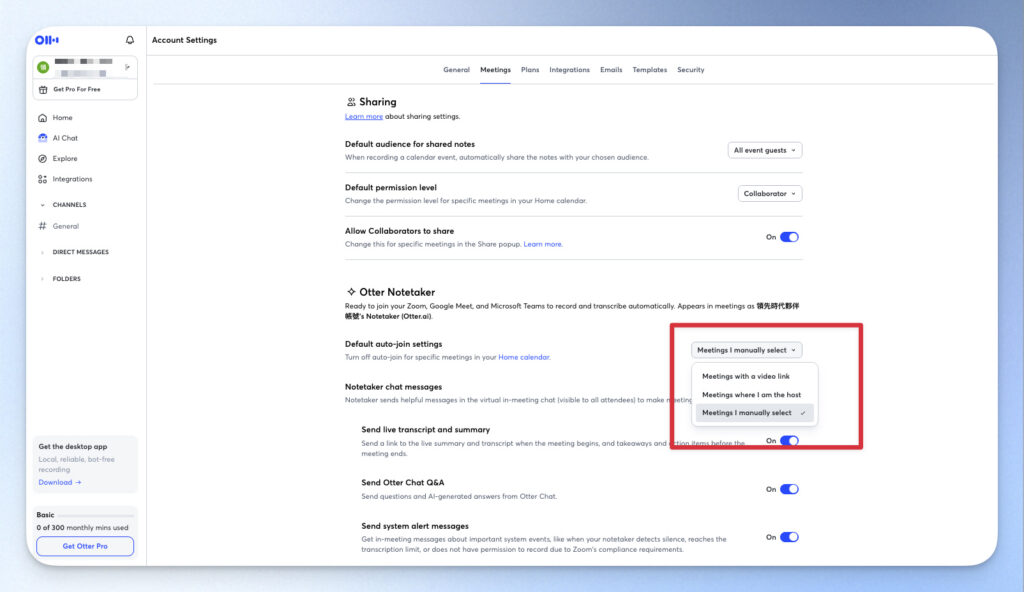Switch to the Plans tab
Screen dimensions: 1024x592
tap(530, 70)
